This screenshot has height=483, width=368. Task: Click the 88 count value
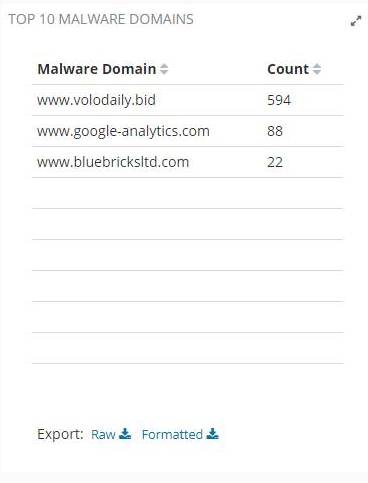coord(275,131)
